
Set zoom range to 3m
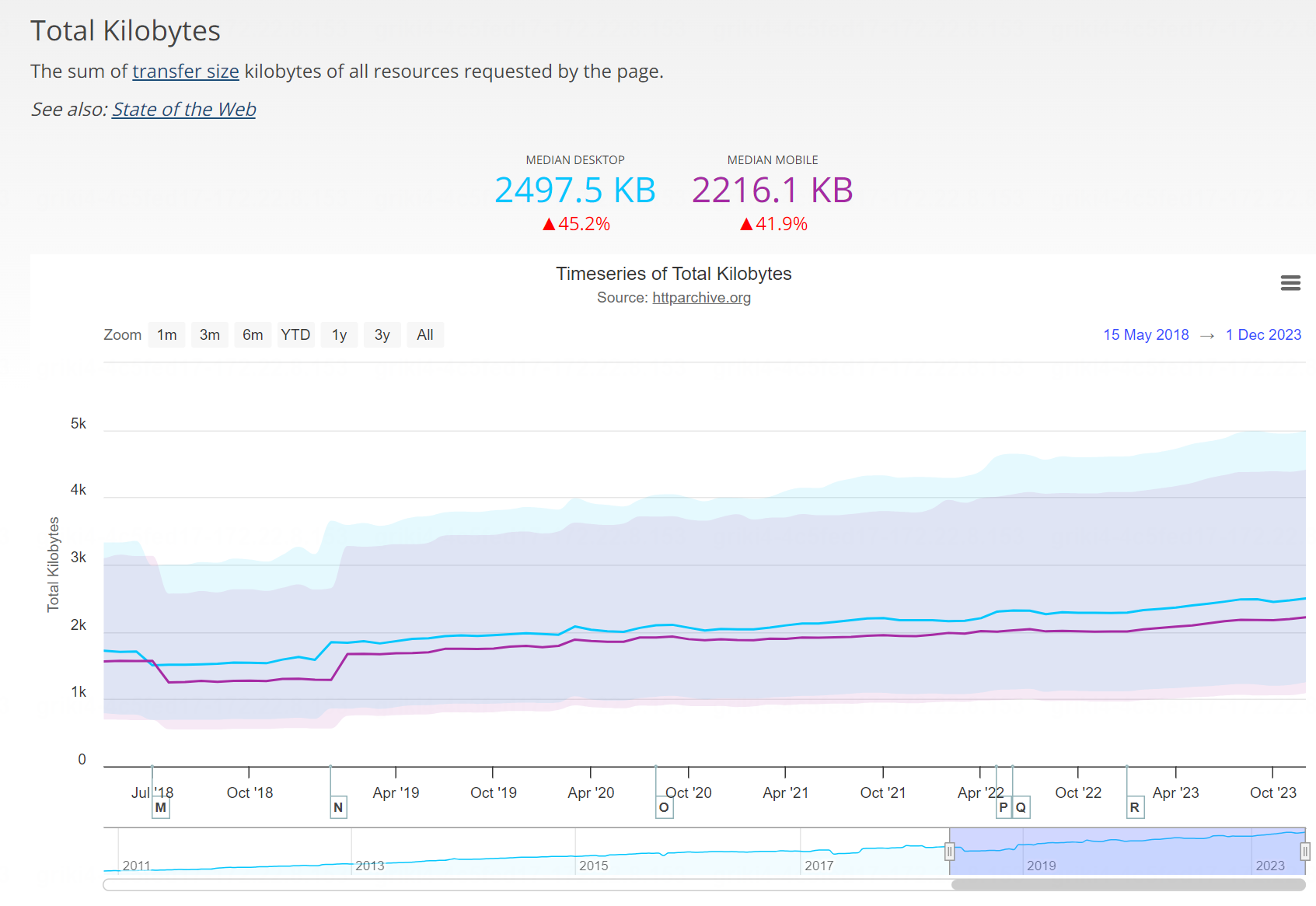coord(210,335)
